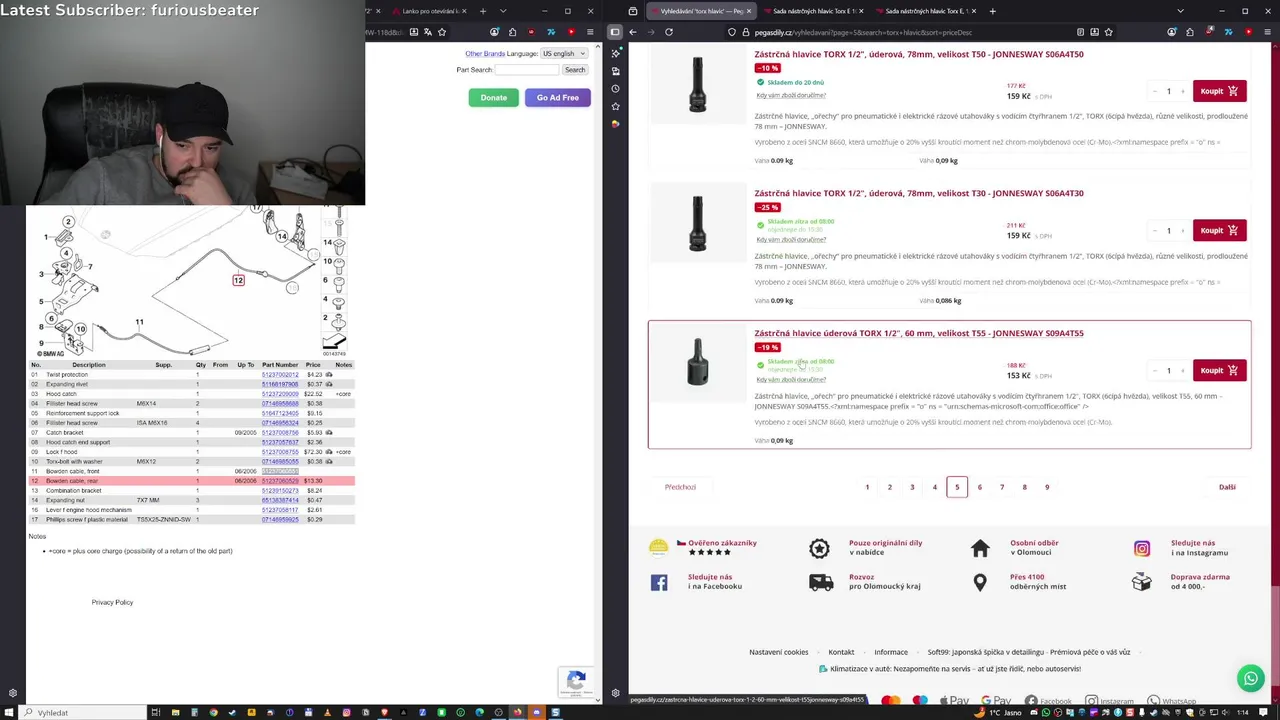
Task: Open the sidebar settings gear at the bottom
Action: click(615, 693)
